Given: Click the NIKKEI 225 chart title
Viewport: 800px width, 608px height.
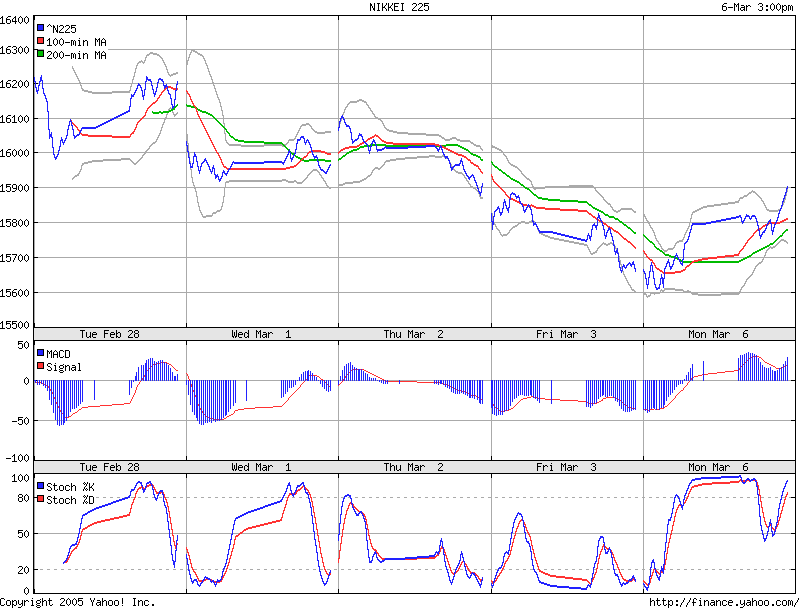Looking at the screenshot, I should [x=399, y=7].
